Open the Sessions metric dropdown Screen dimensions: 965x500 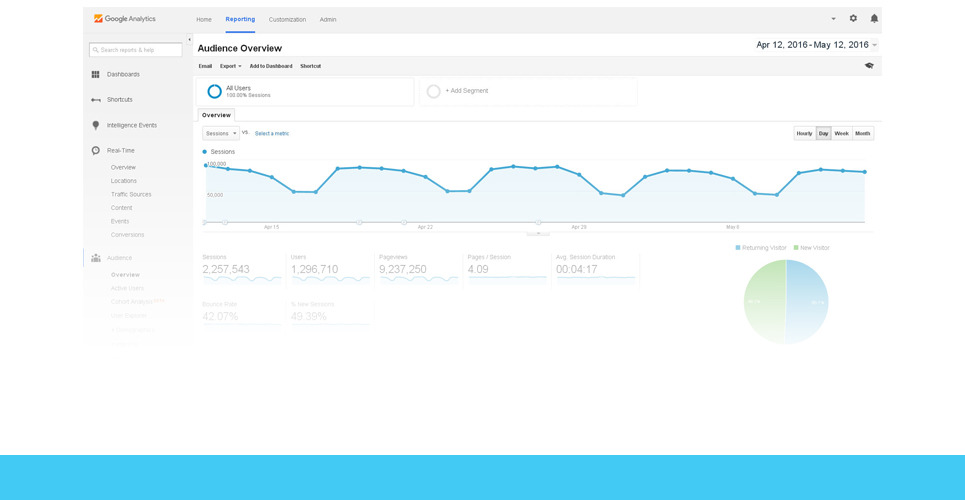click(221, 133)
